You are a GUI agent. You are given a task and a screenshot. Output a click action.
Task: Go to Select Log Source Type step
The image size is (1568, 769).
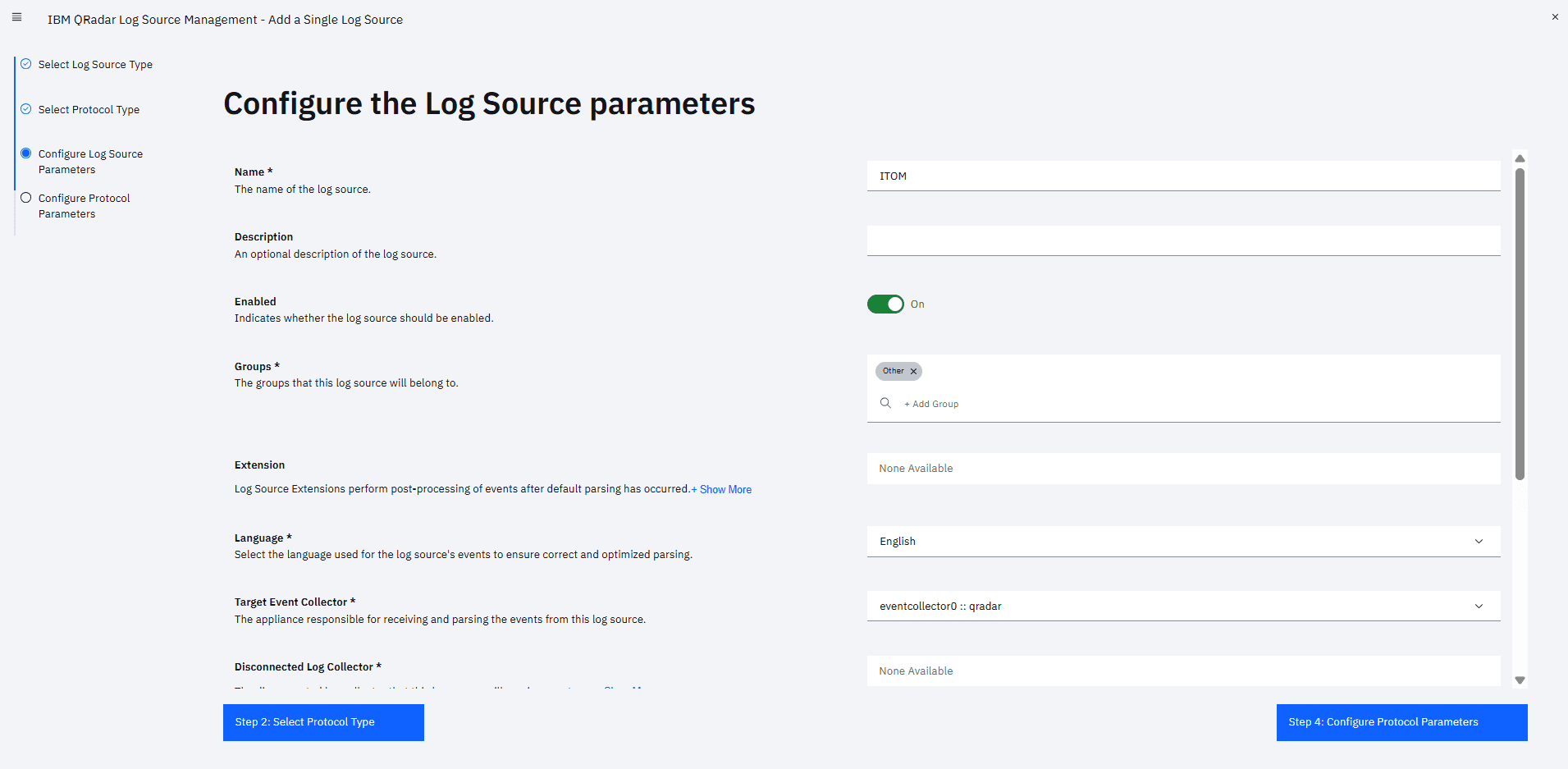pyautogui.click(x=95, y=65)
